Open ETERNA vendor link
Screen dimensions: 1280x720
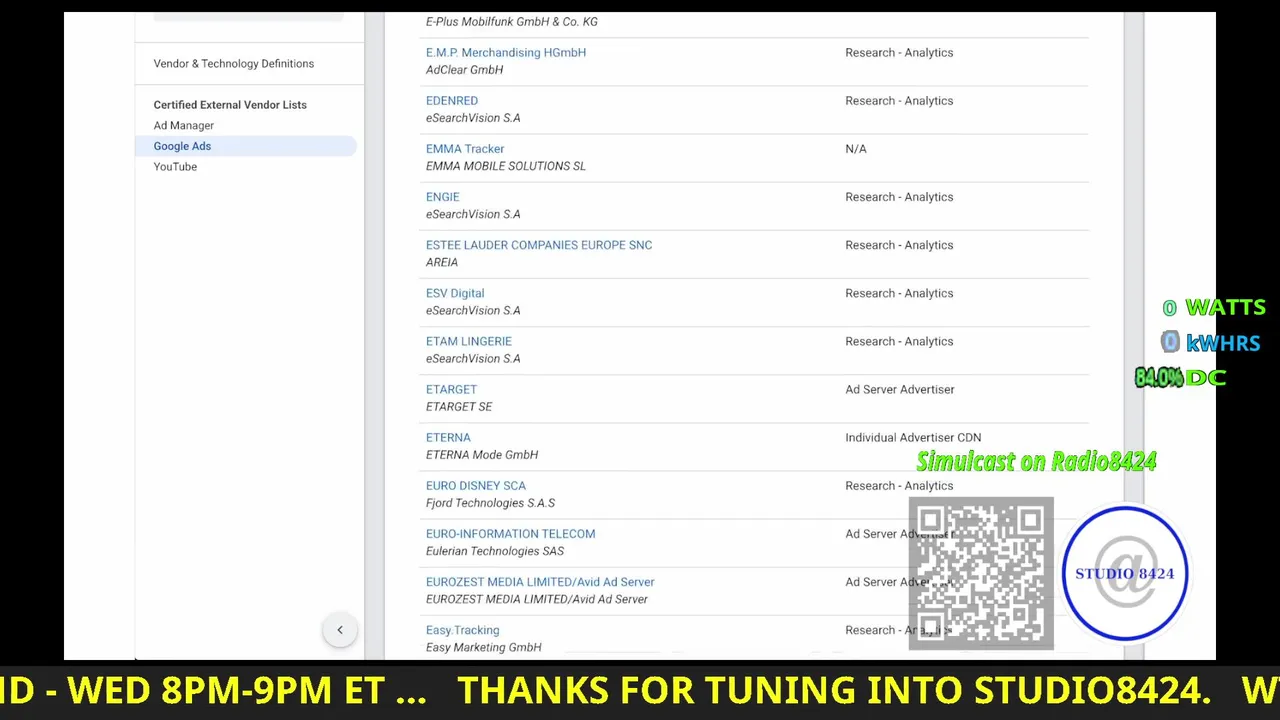pos(448,437)
